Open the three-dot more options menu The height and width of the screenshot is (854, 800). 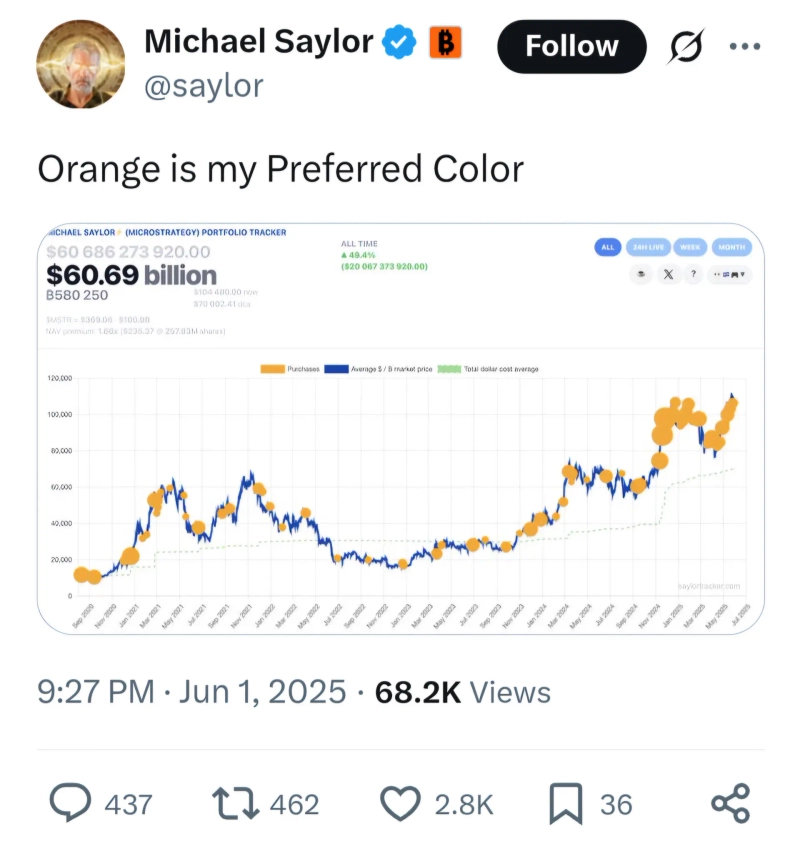point(745,46)
